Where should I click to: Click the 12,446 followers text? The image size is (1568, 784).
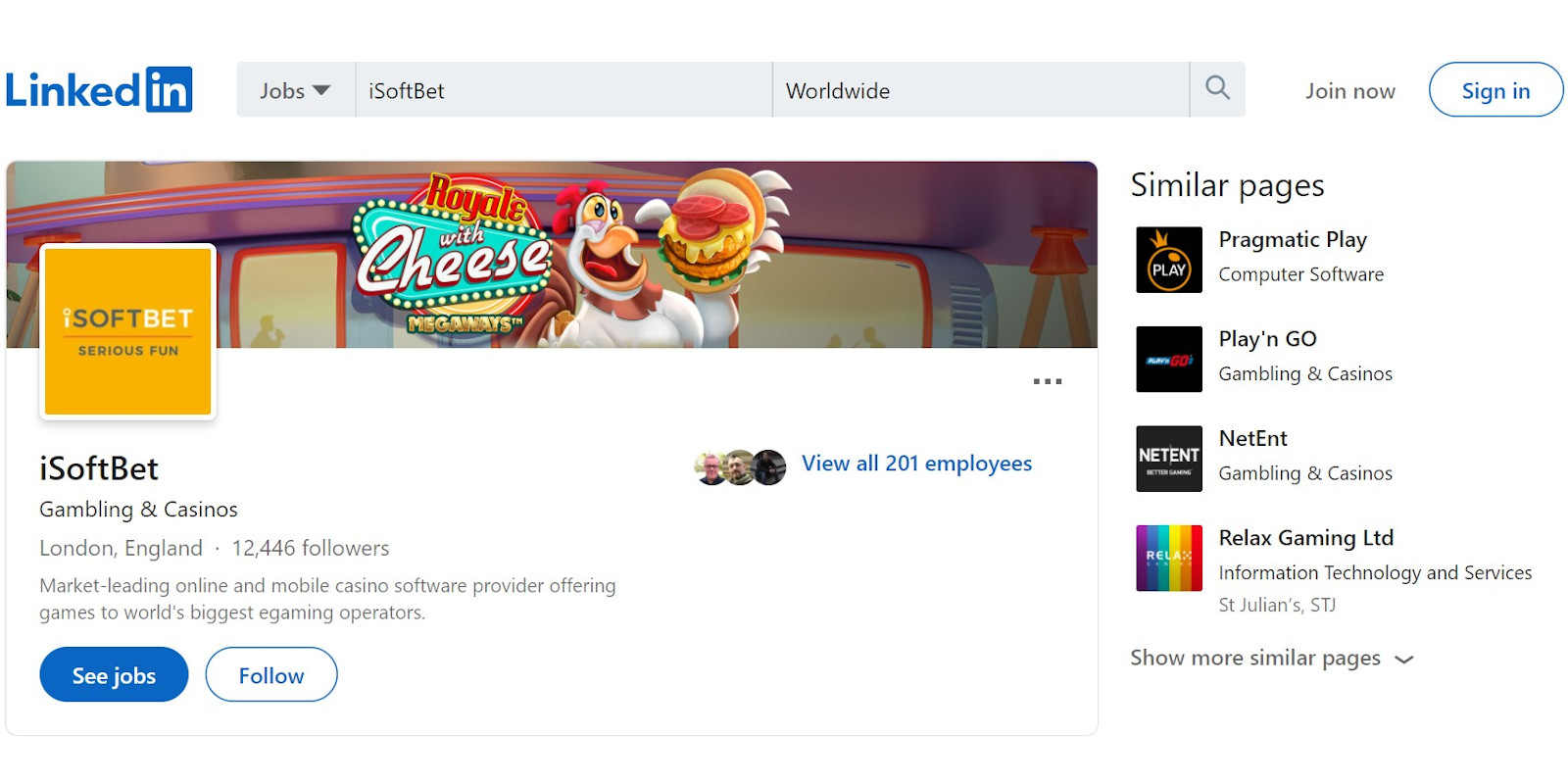coord(311,548)
